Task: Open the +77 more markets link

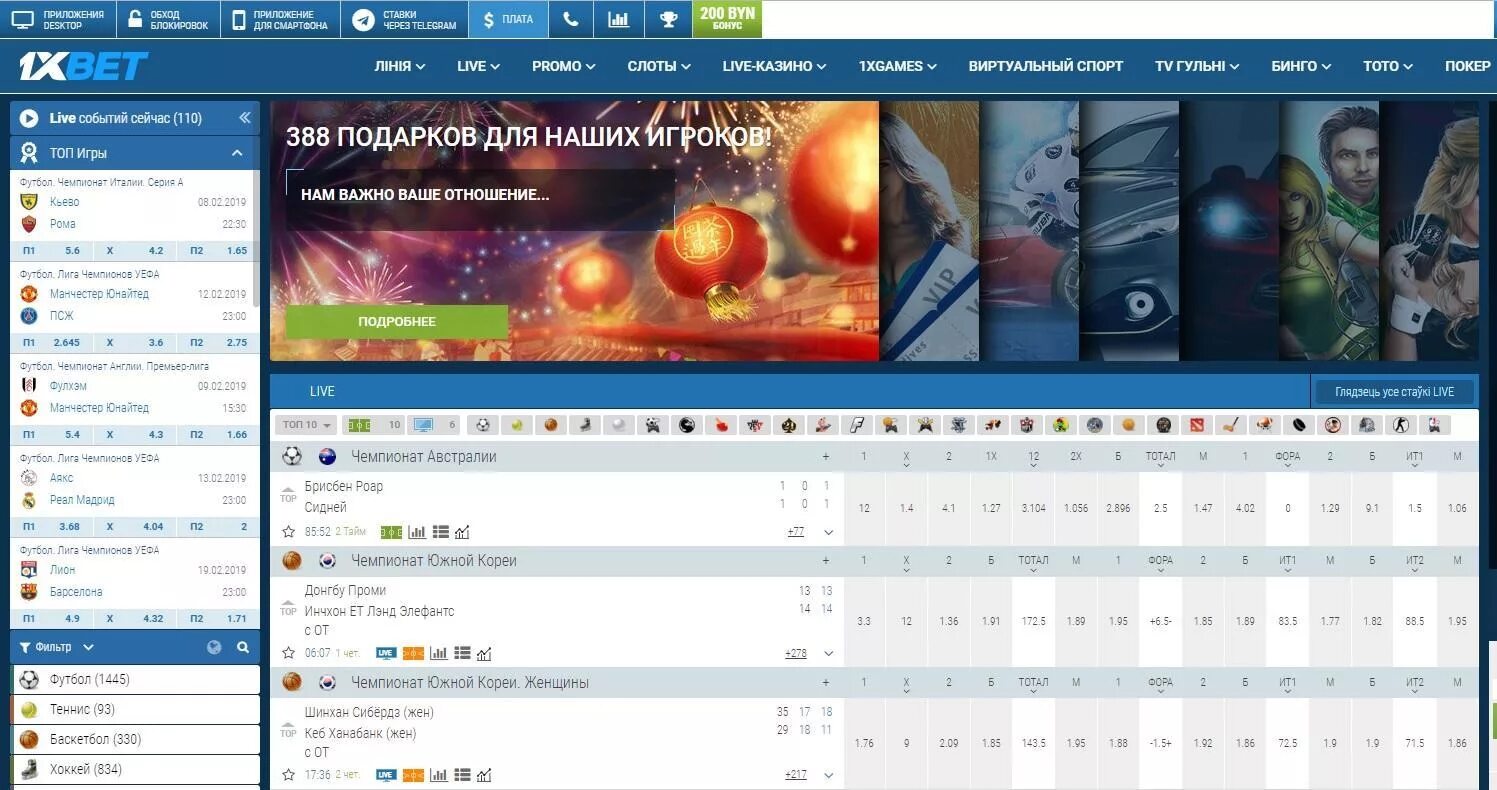Action: 795,532
